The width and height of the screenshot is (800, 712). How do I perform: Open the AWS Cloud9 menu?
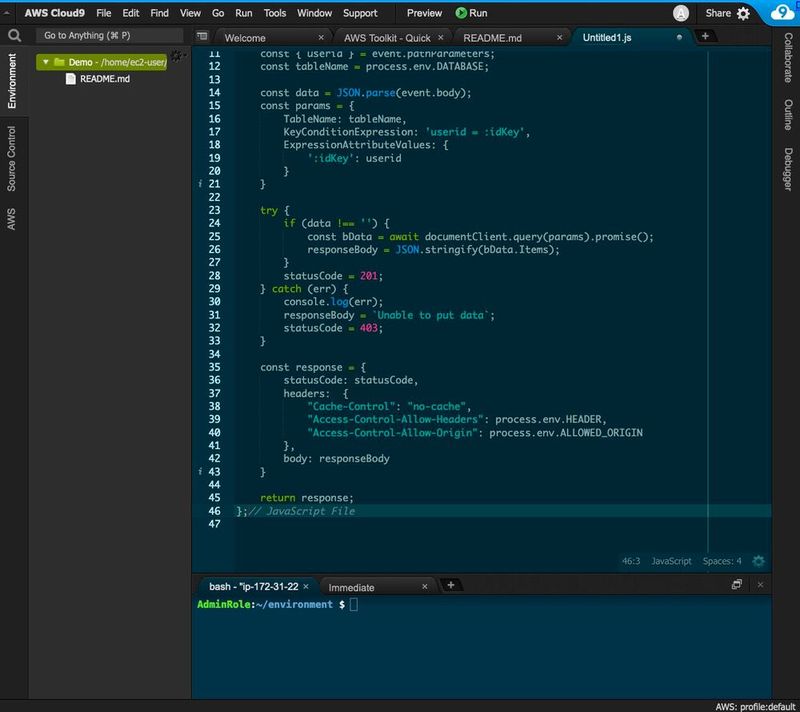55,13
